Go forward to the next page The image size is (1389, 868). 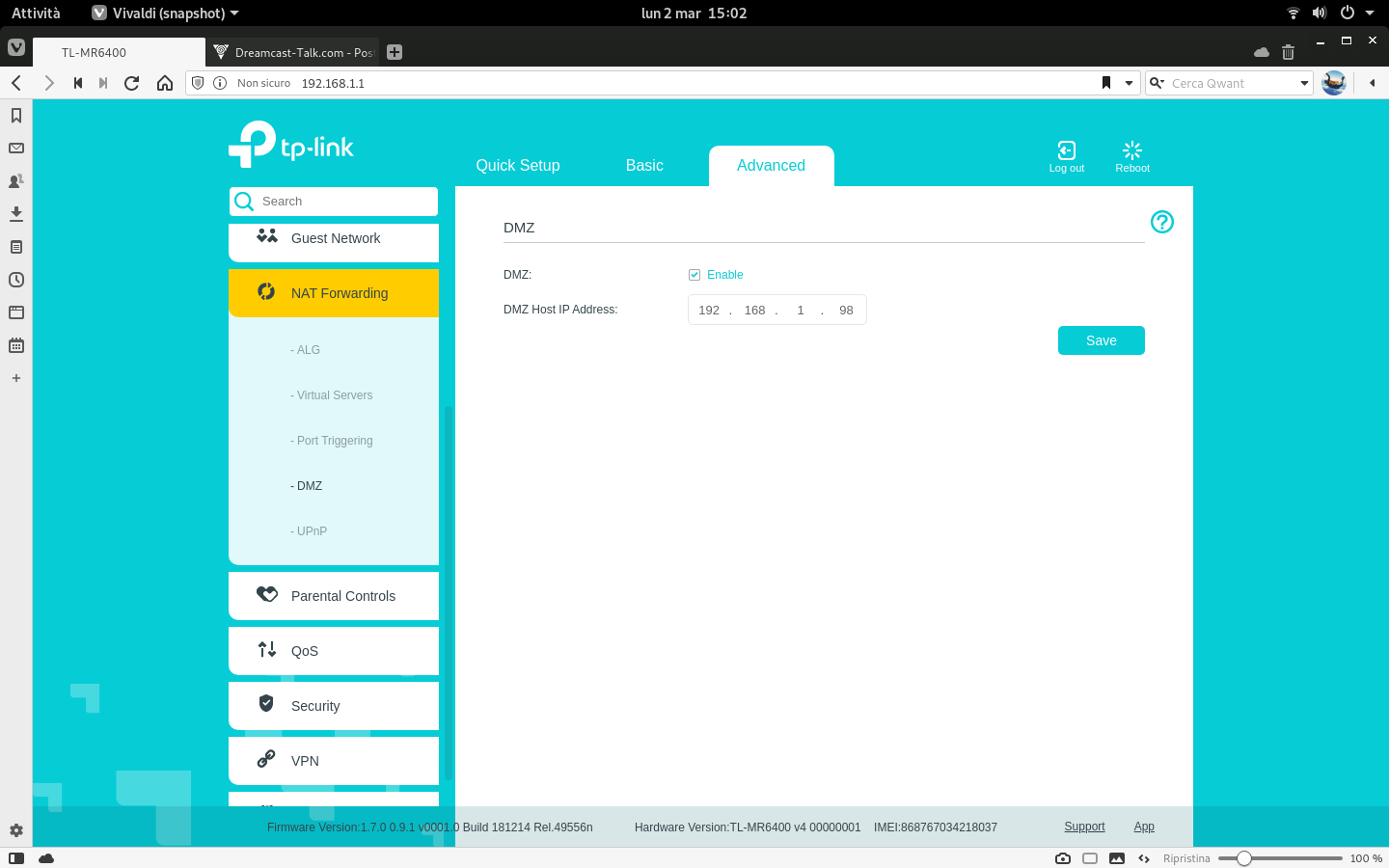[48, 83]
